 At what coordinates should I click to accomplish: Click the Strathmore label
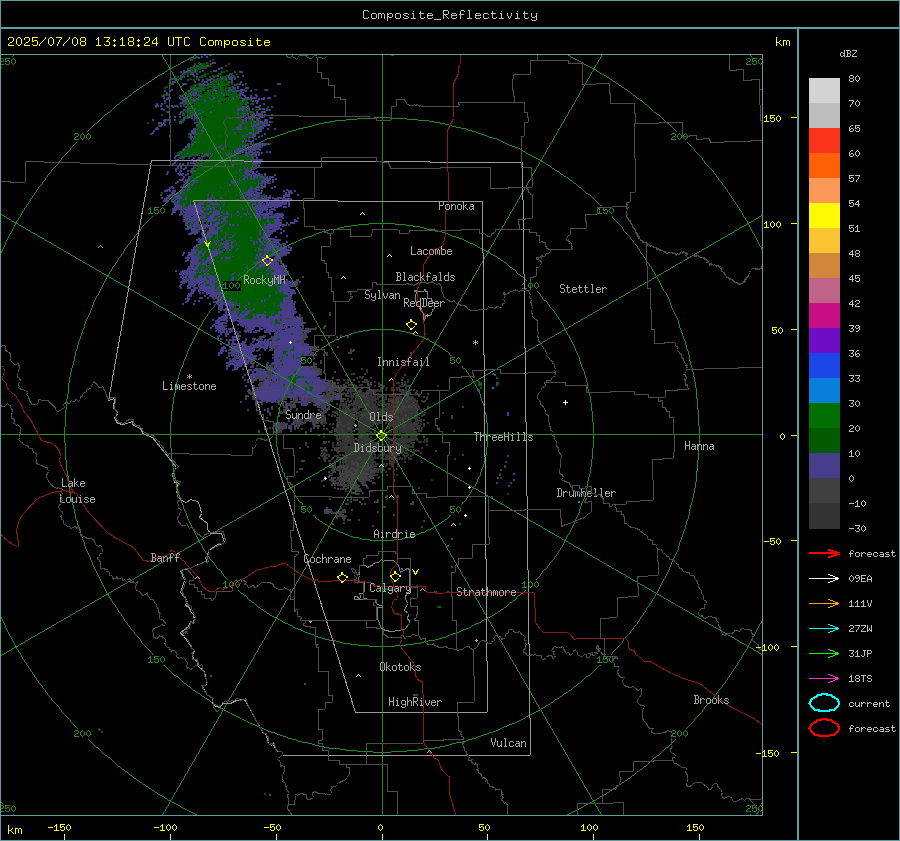click(x=486, y=592)
